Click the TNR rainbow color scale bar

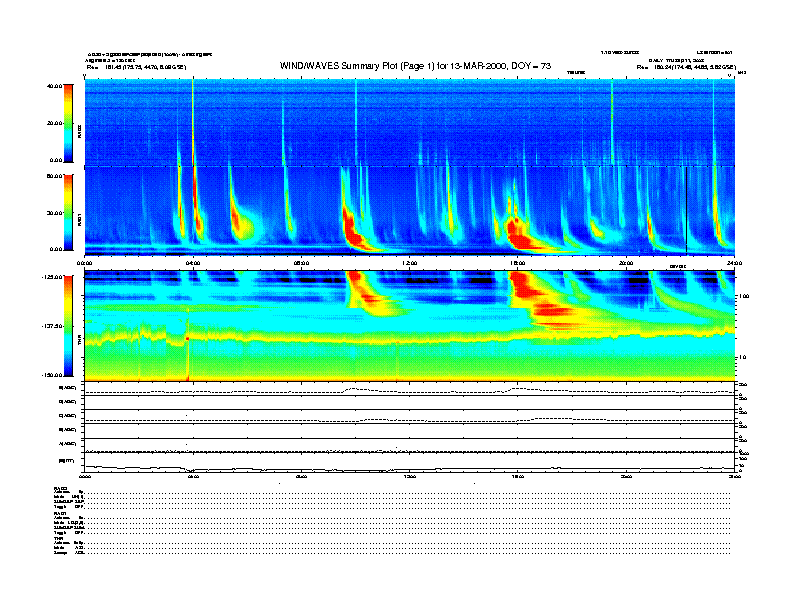tap(68, 326)
